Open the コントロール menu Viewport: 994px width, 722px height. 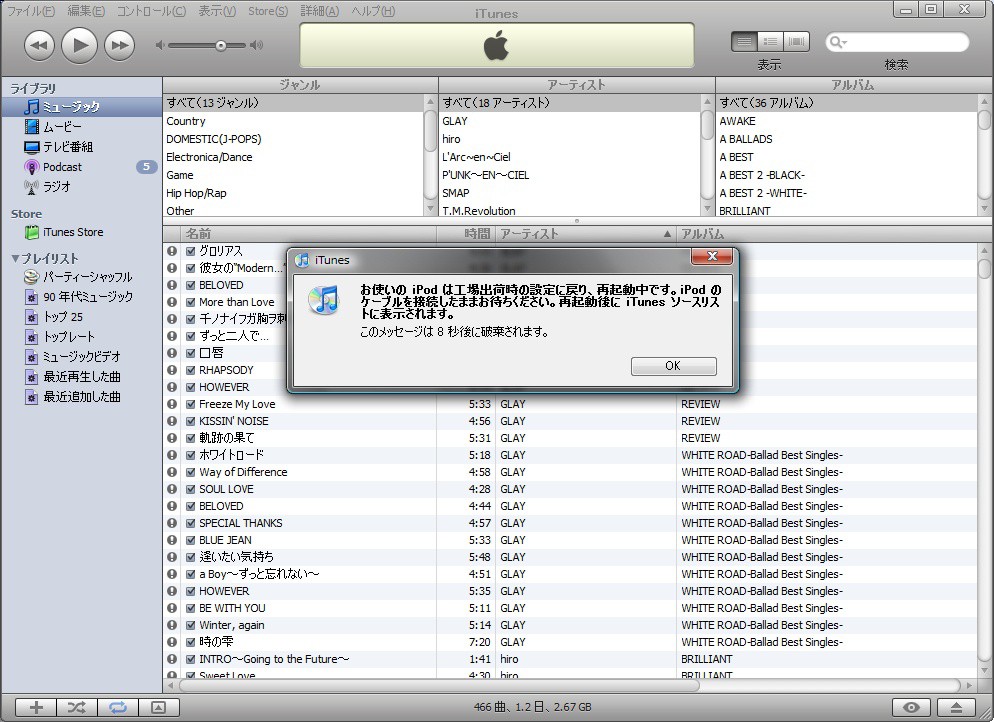(152, 11)
